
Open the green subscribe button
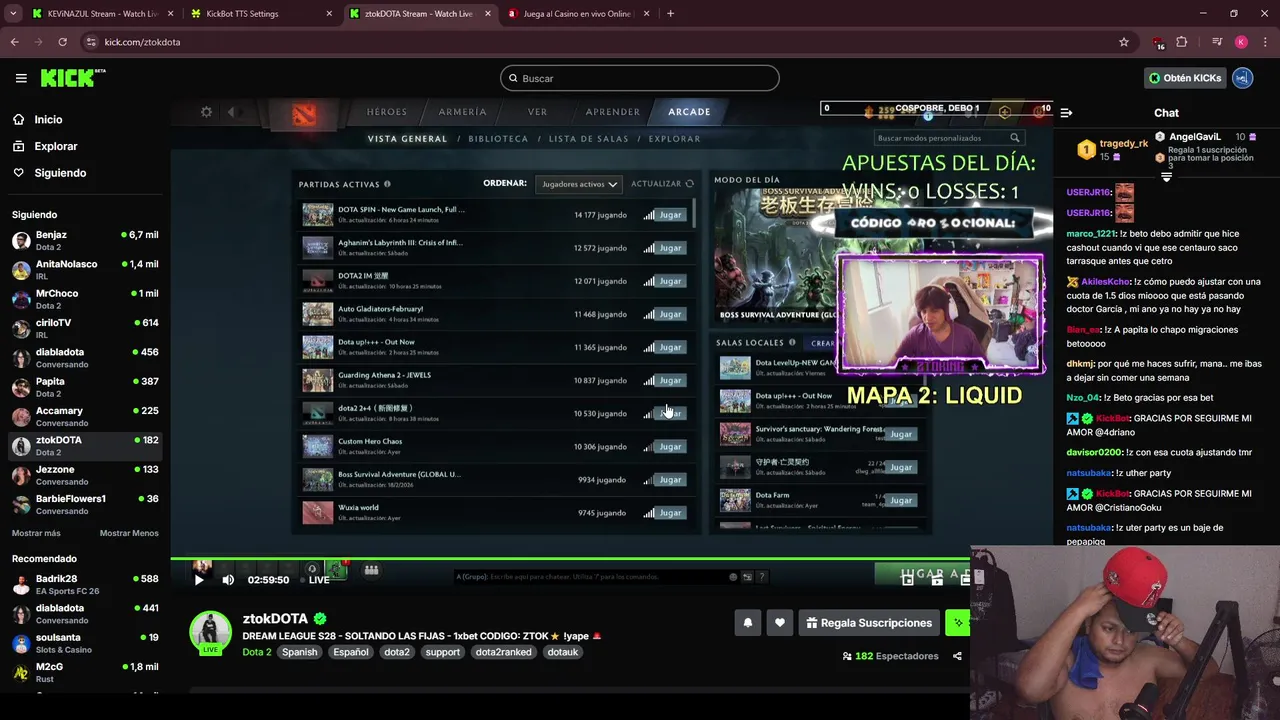pyautogui.click(x=957, y=623)
